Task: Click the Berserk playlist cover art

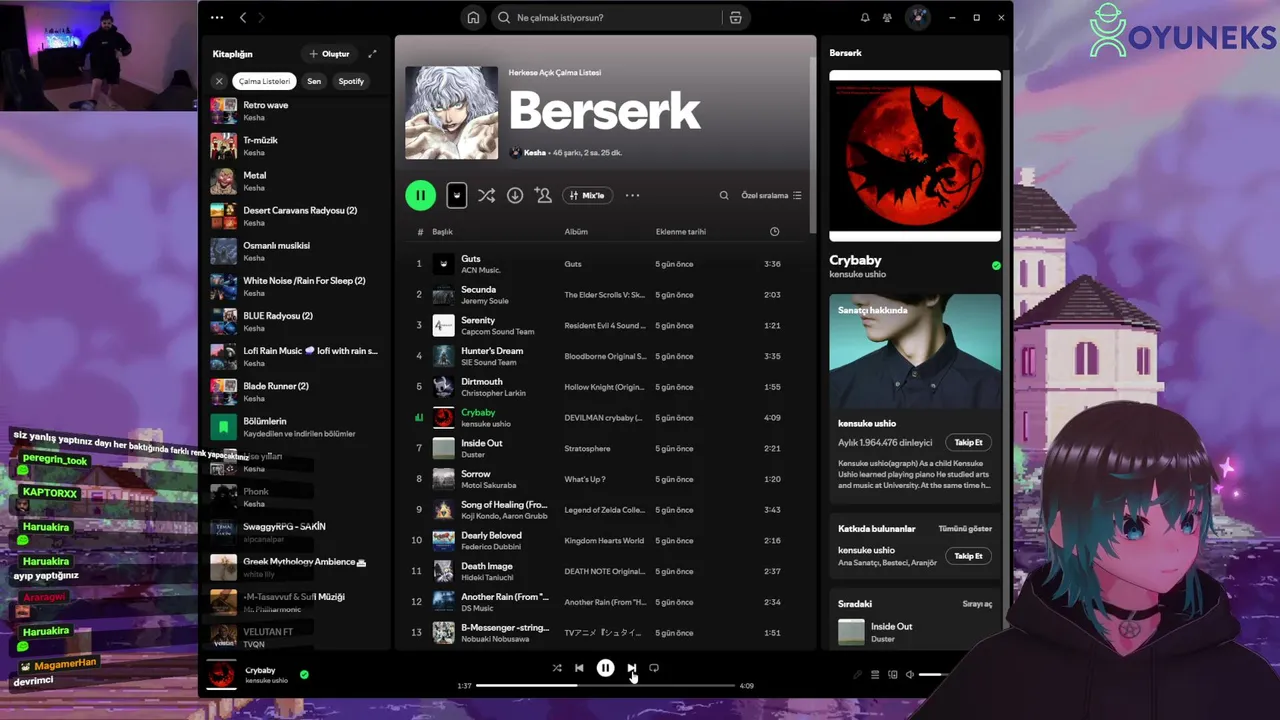Action: tap(451, 113)
